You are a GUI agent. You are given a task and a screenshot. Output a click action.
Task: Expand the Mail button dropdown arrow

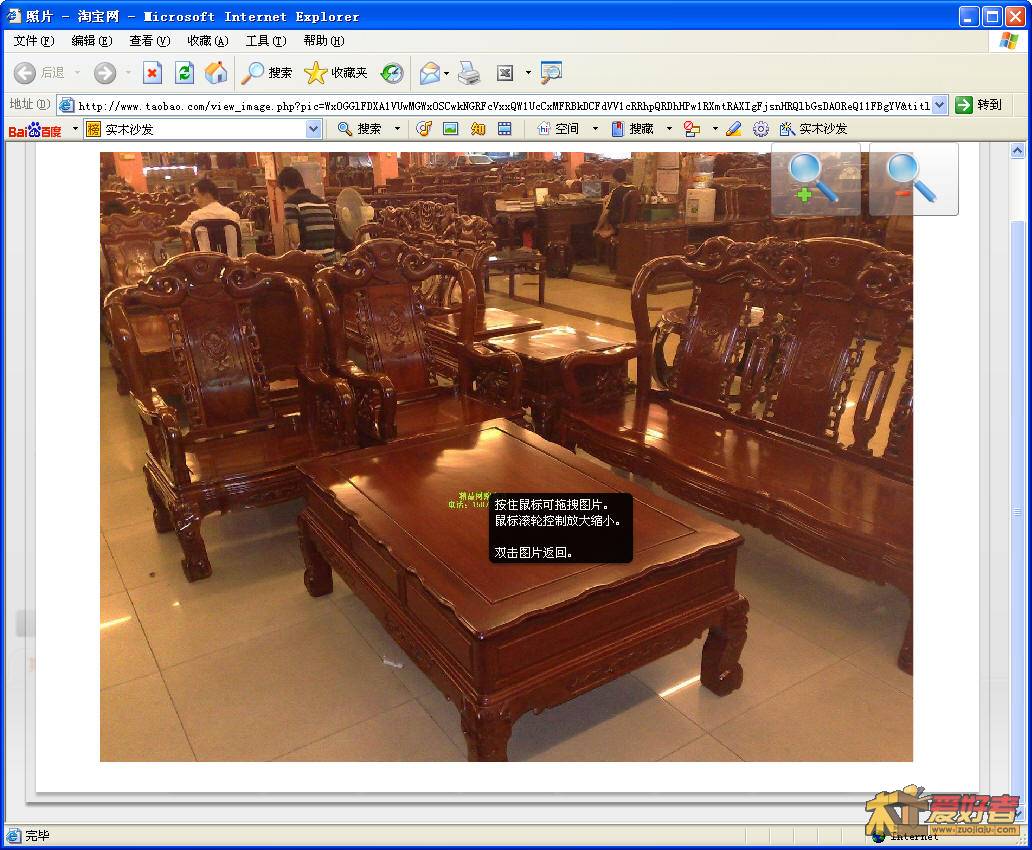[446, 73]
